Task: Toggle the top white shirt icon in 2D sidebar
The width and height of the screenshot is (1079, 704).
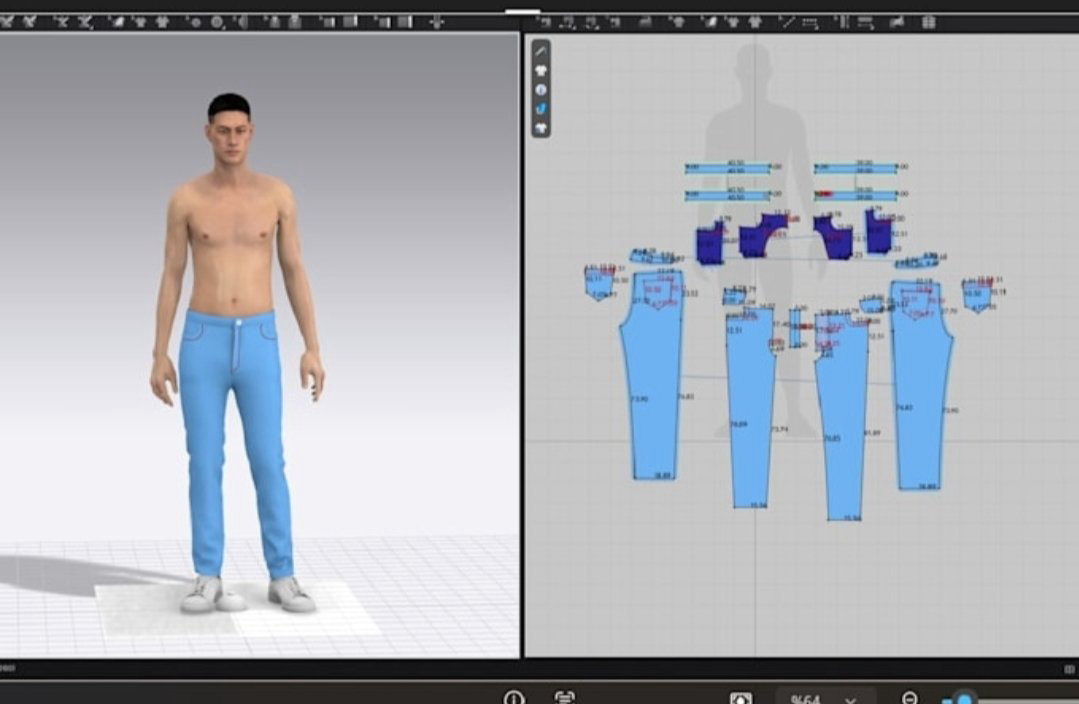Action: (x=541, y=70)
